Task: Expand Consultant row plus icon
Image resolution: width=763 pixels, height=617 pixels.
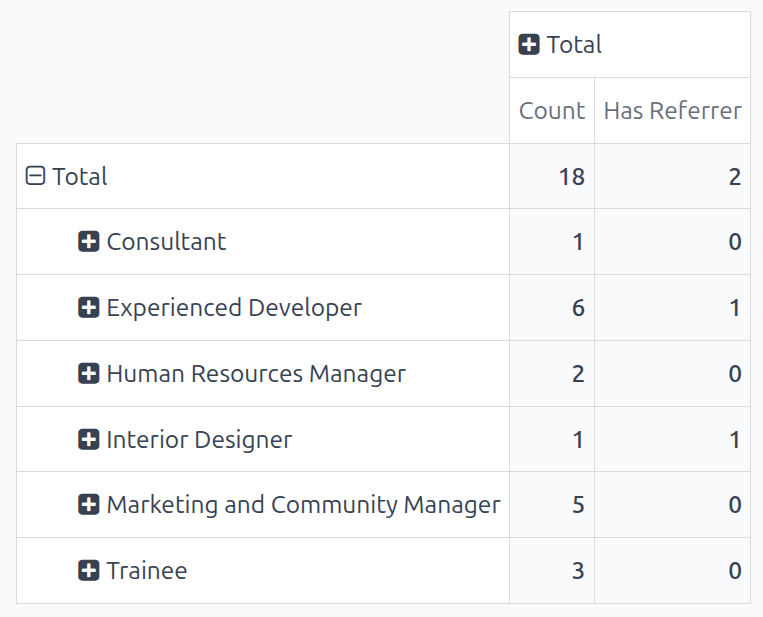Action: pos(89,242)
